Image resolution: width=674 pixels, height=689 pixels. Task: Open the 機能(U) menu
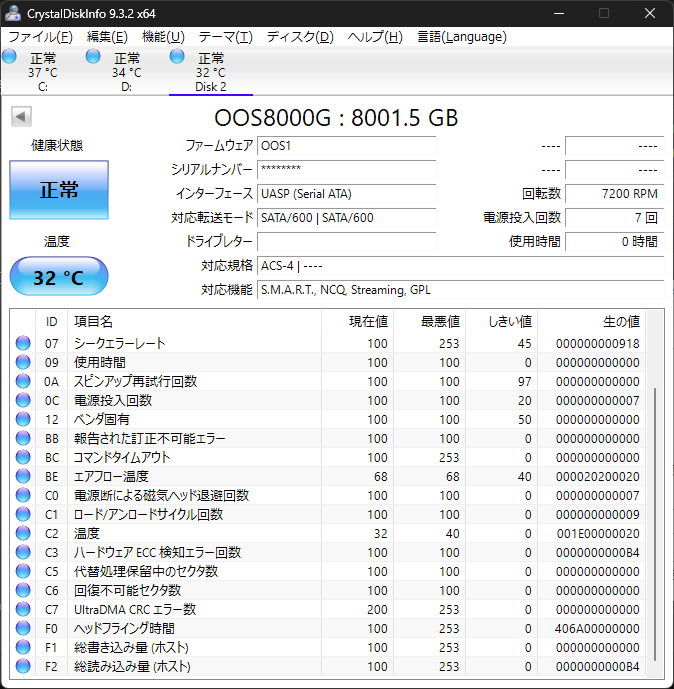tap(163, 37)
